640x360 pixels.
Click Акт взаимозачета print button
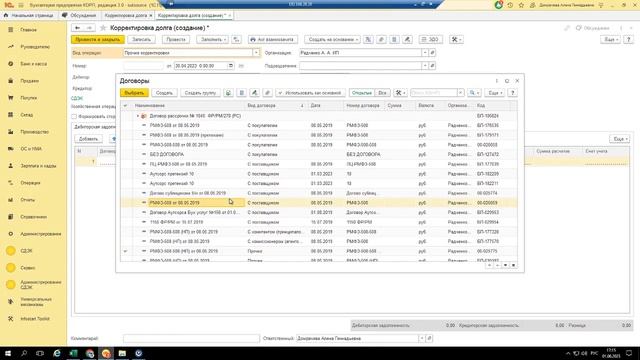click(272, 40)
